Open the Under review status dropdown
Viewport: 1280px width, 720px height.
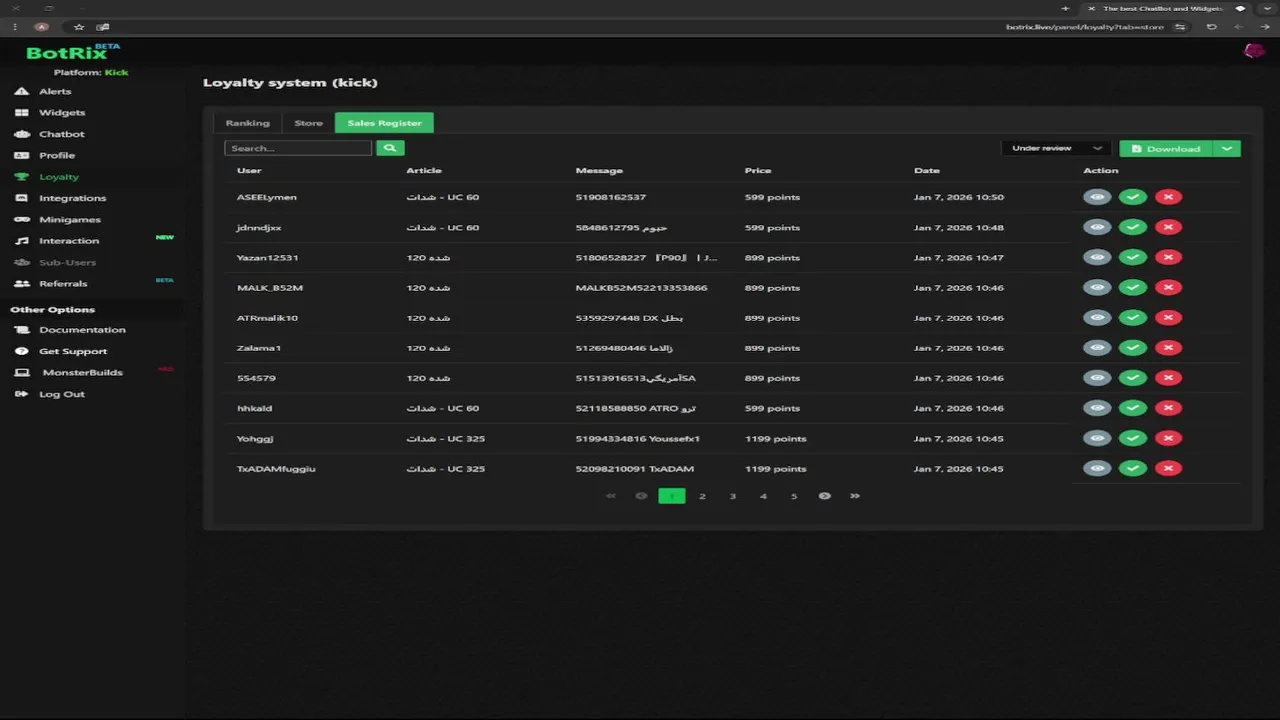(x=1056, y=148)
